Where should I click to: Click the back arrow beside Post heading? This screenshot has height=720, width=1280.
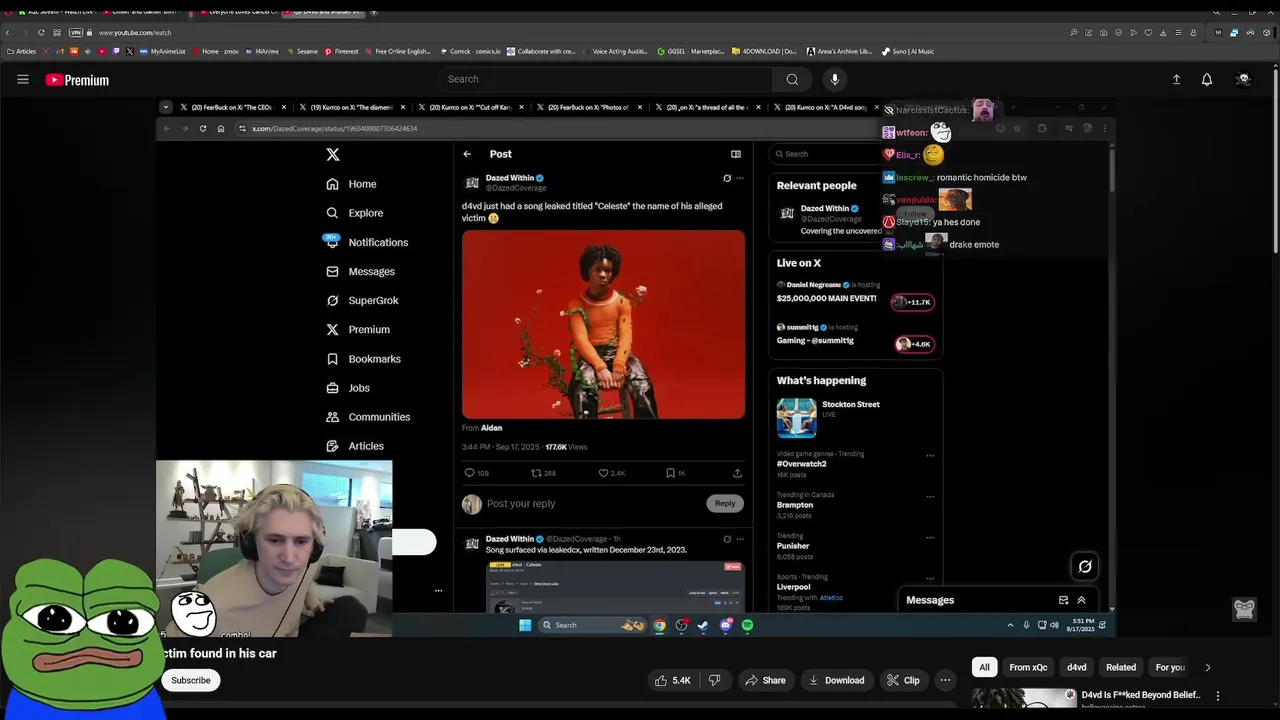point(467,154)
